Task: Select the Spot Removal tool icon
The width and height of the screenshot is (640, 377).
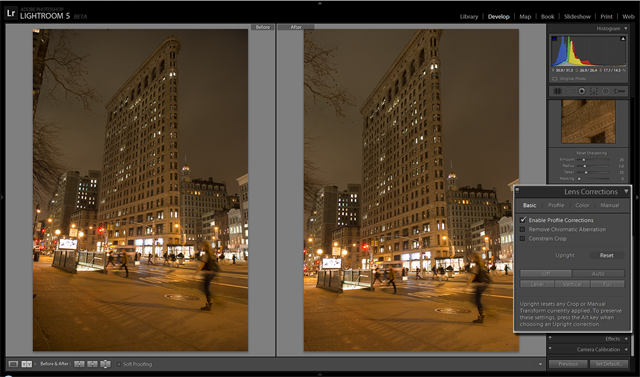Action: click(570, 91)
